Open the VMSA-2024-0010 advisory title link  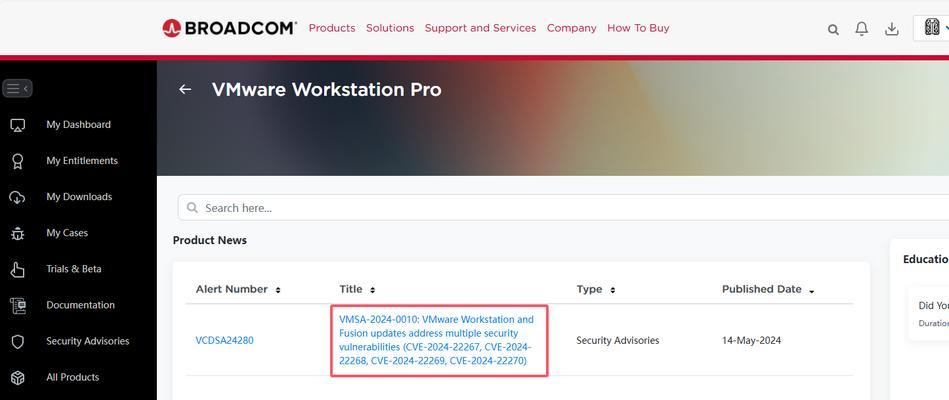437,340
